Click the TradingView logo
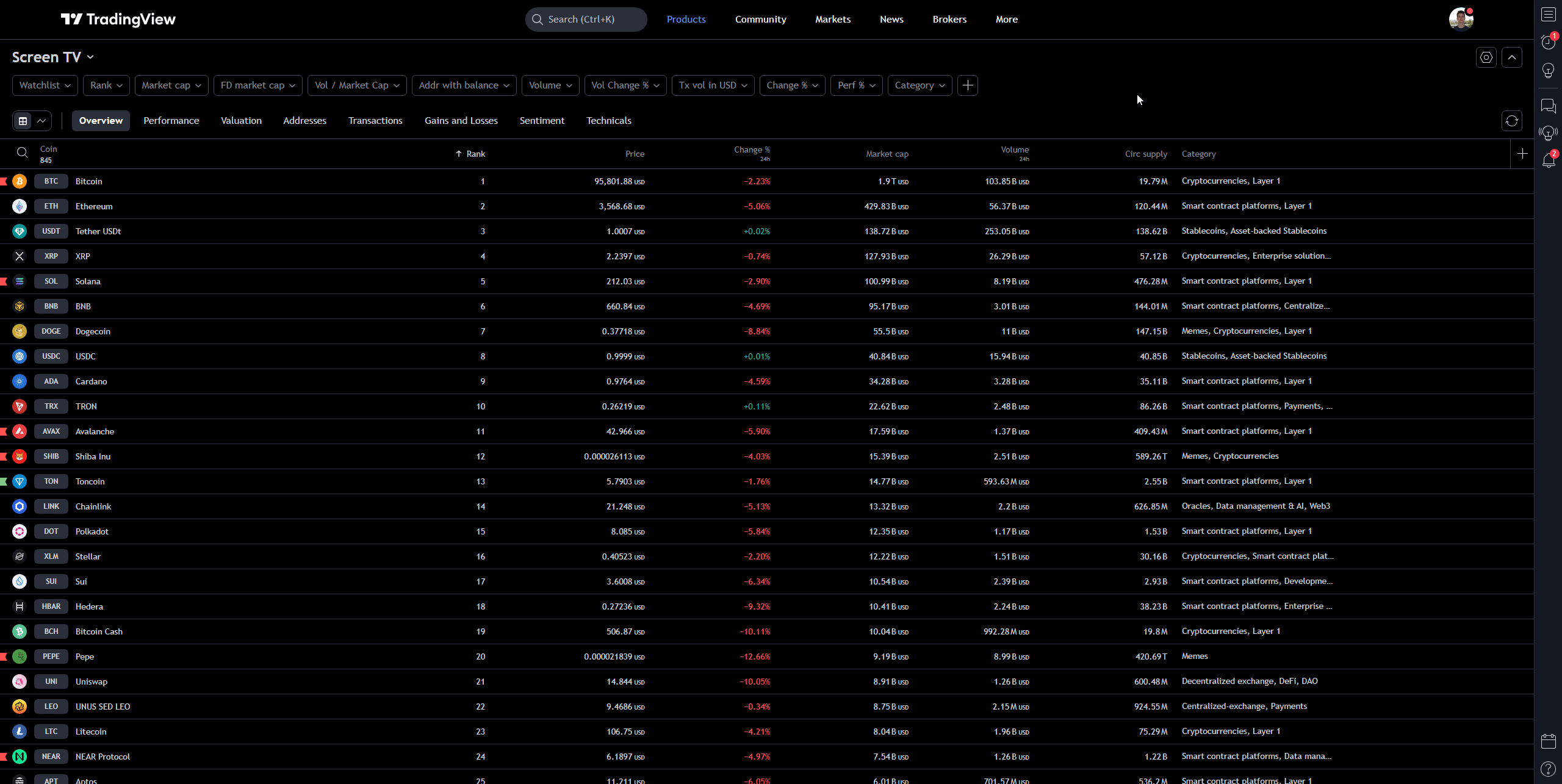 click(118, 20)
